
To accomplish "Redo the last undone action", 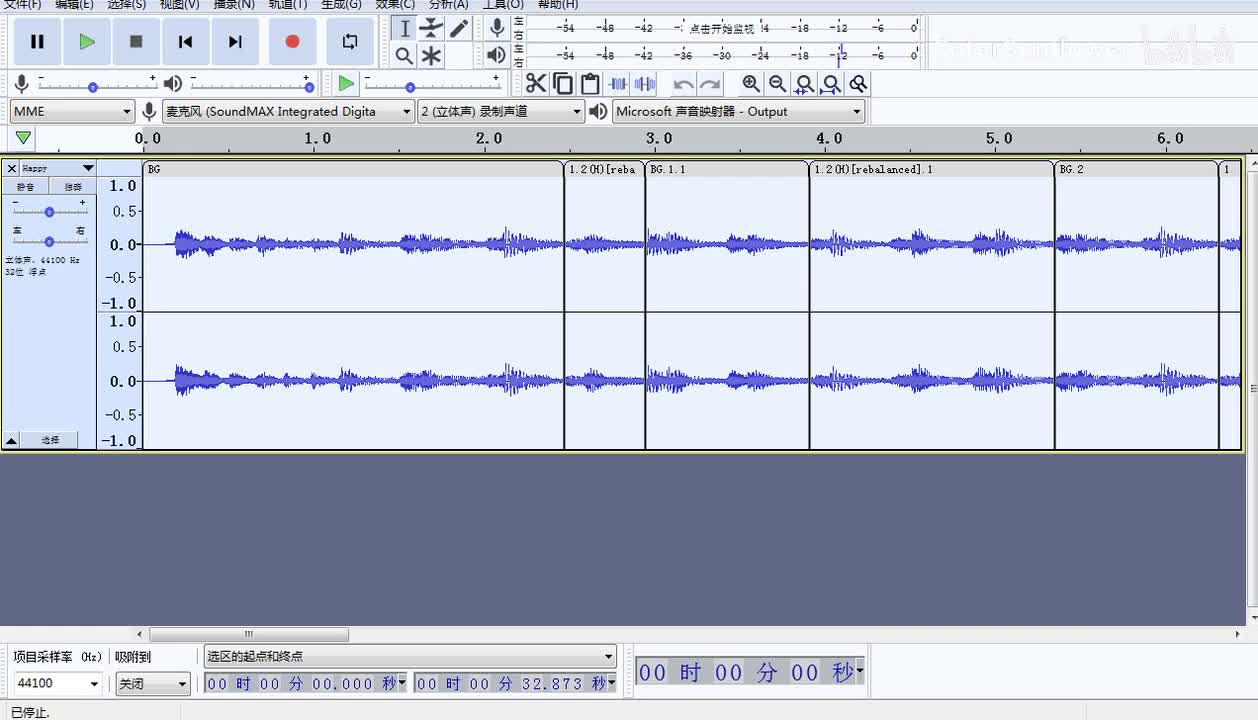I will pos(710,84).
